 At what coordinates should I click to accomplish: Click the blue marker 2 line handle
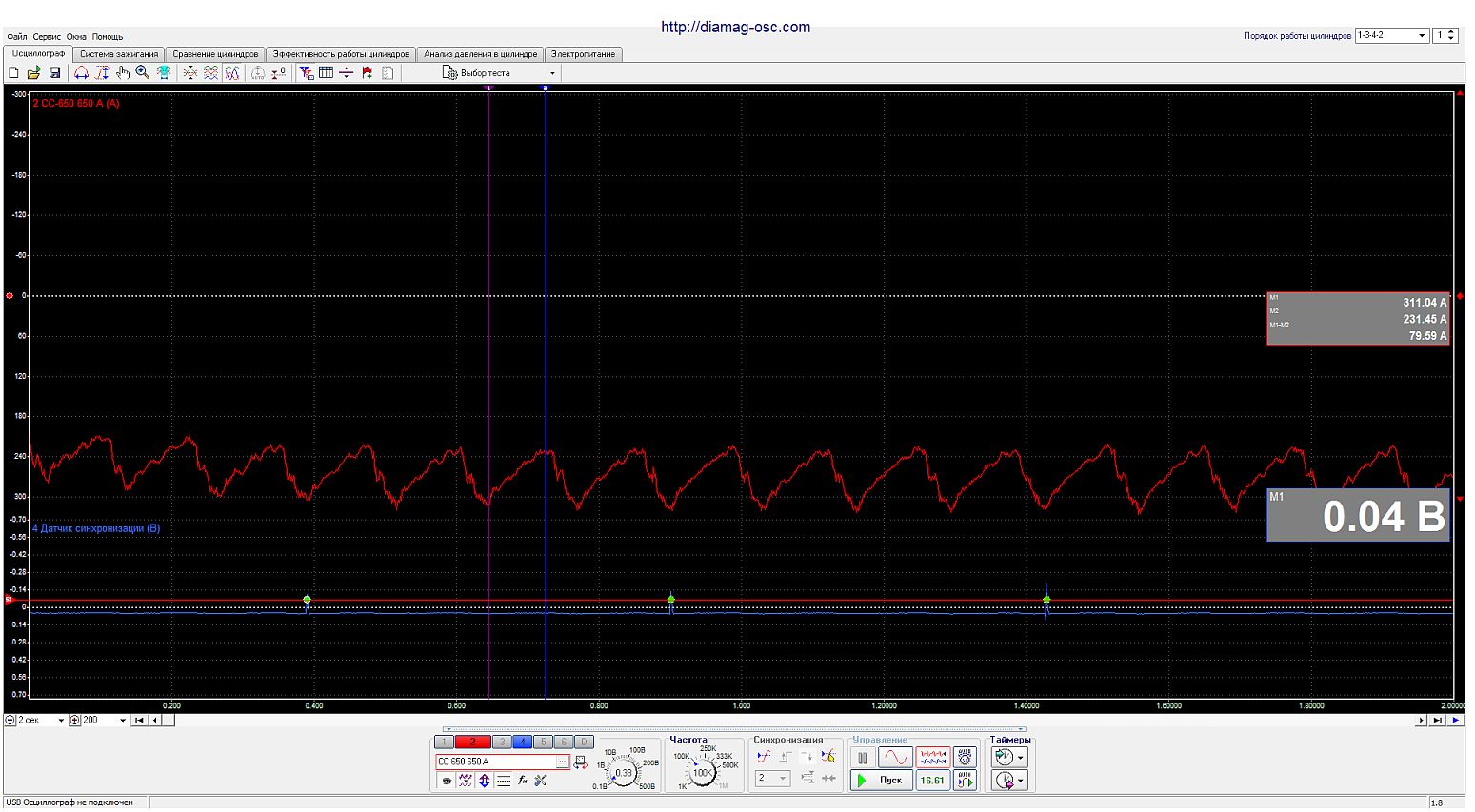point(545,88)
